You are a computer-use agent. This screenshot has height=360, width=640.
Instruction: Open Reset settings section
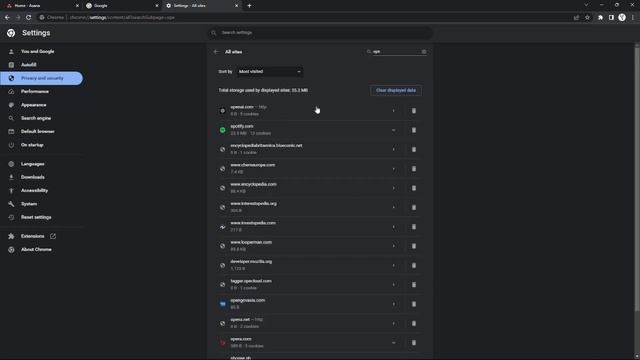36,217
